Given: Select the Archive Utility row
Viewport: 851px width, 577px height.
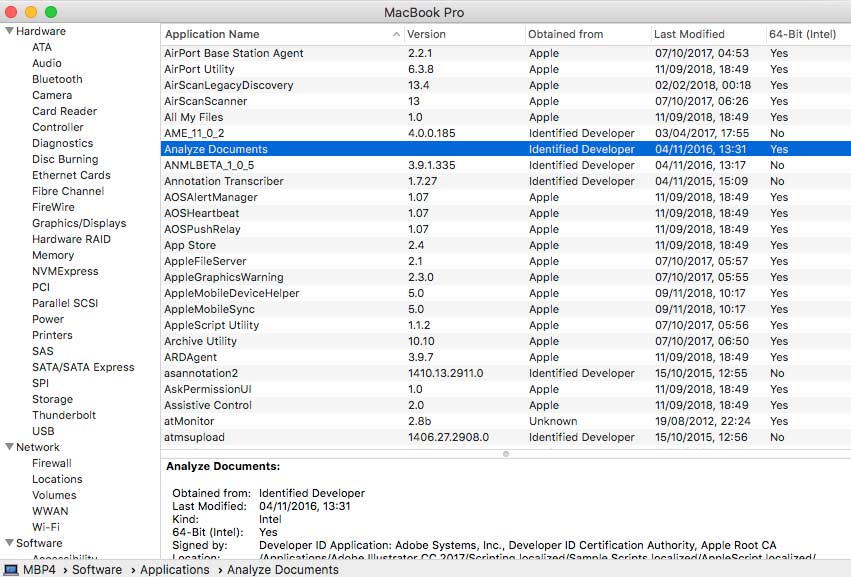Looking at the screenshot, I should [506, 341].
